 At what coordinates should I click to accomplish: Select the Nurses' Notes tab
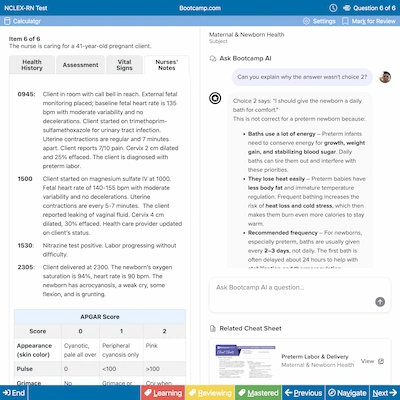pyautogui.click(x=167, y=65)
